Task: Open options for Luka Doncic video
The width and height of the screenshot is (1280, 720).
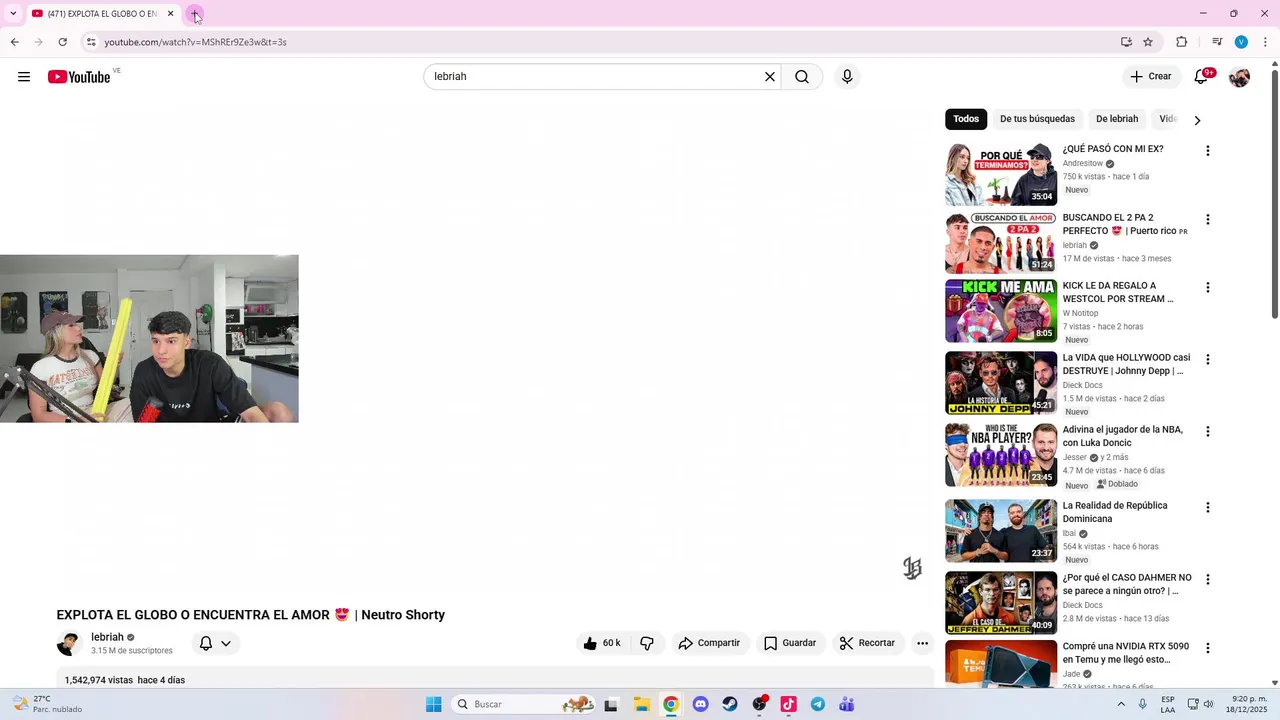Action: [x=1207, y=431]
